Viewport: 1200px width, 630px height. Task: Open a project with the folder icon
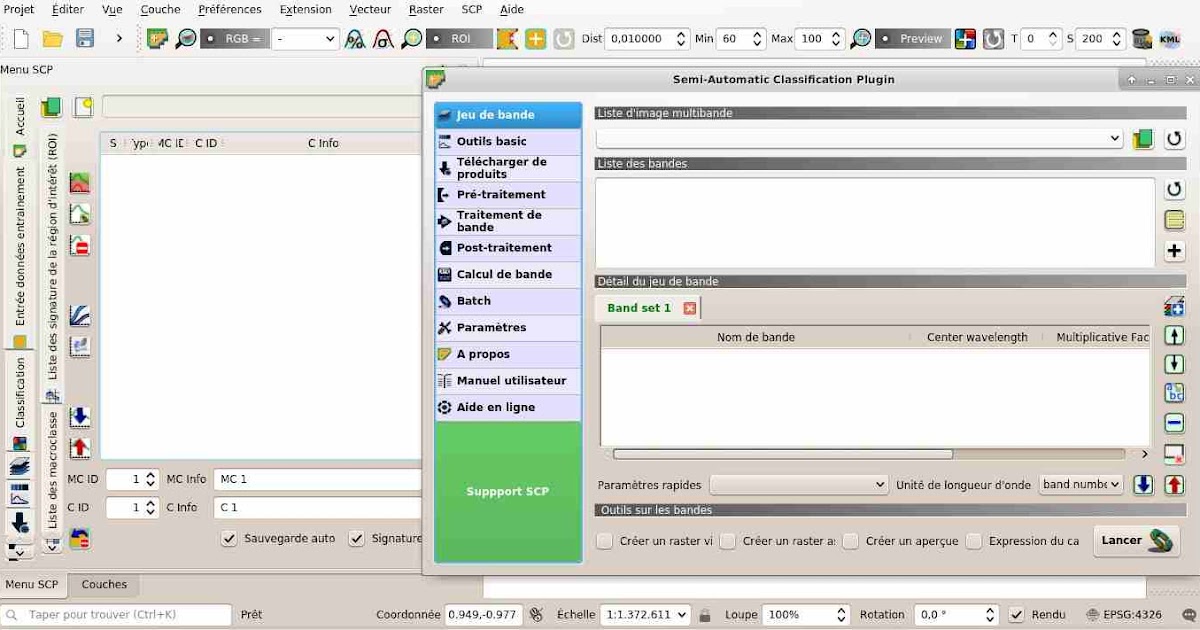point(53,39)
